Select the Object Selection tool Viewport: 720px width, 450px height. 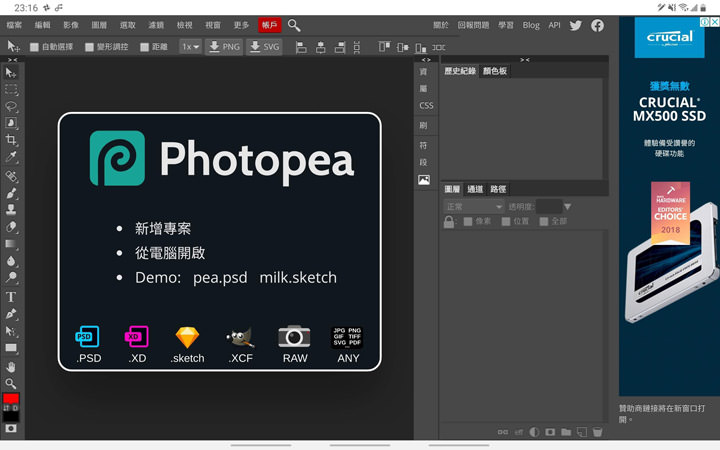pos(11,123)
